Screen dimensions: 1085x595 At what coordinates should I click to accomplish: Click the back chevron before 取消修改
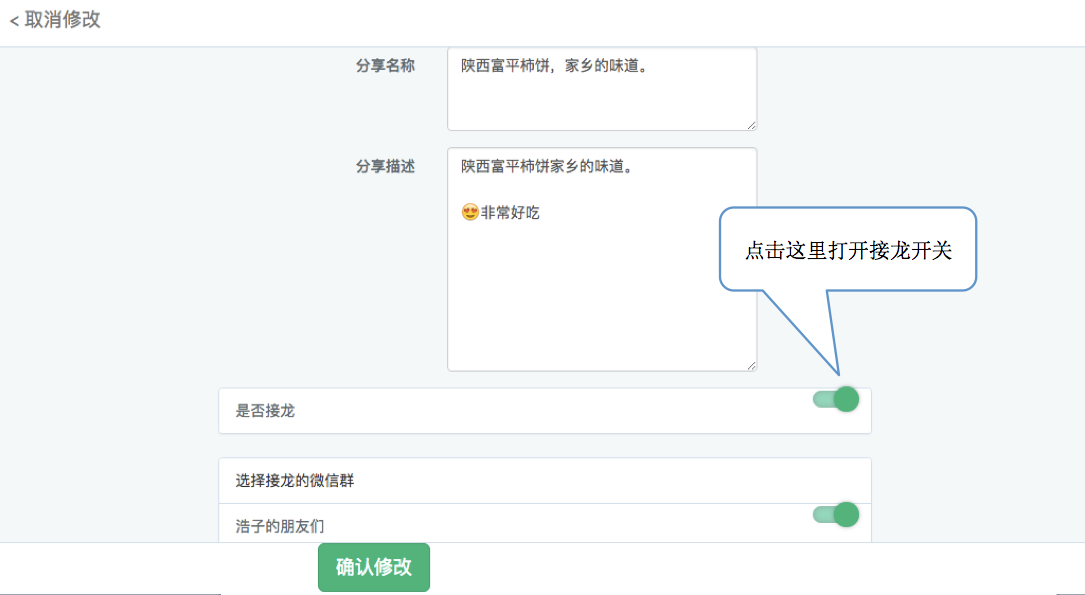click(x=14, y=21)
